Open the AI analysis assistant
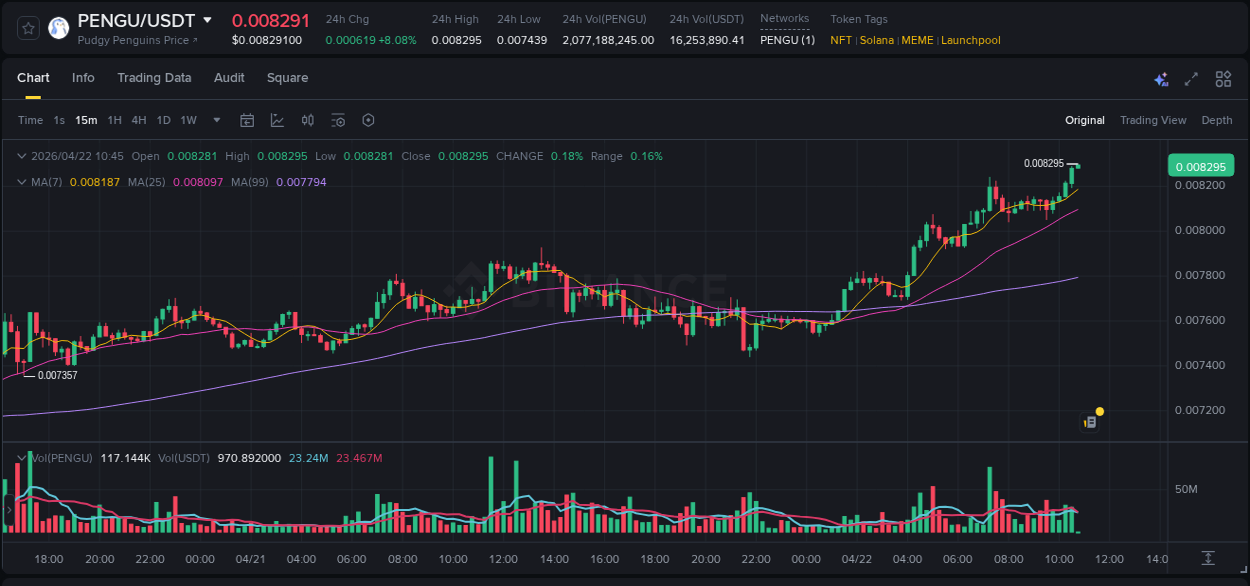The height and width of the screenshot is (586, 1250). 1160,78
